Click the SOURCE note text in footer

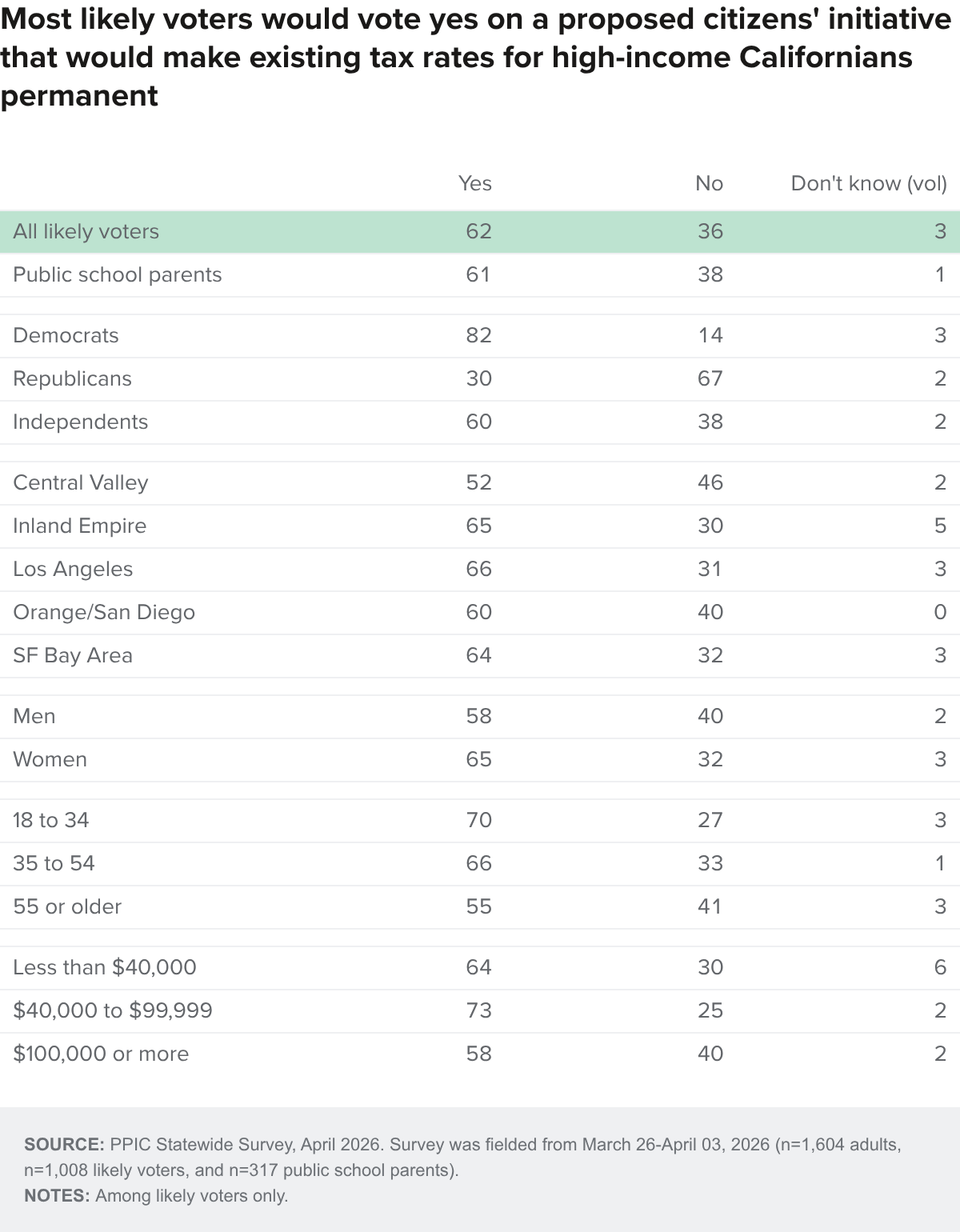pos(463,1157)
